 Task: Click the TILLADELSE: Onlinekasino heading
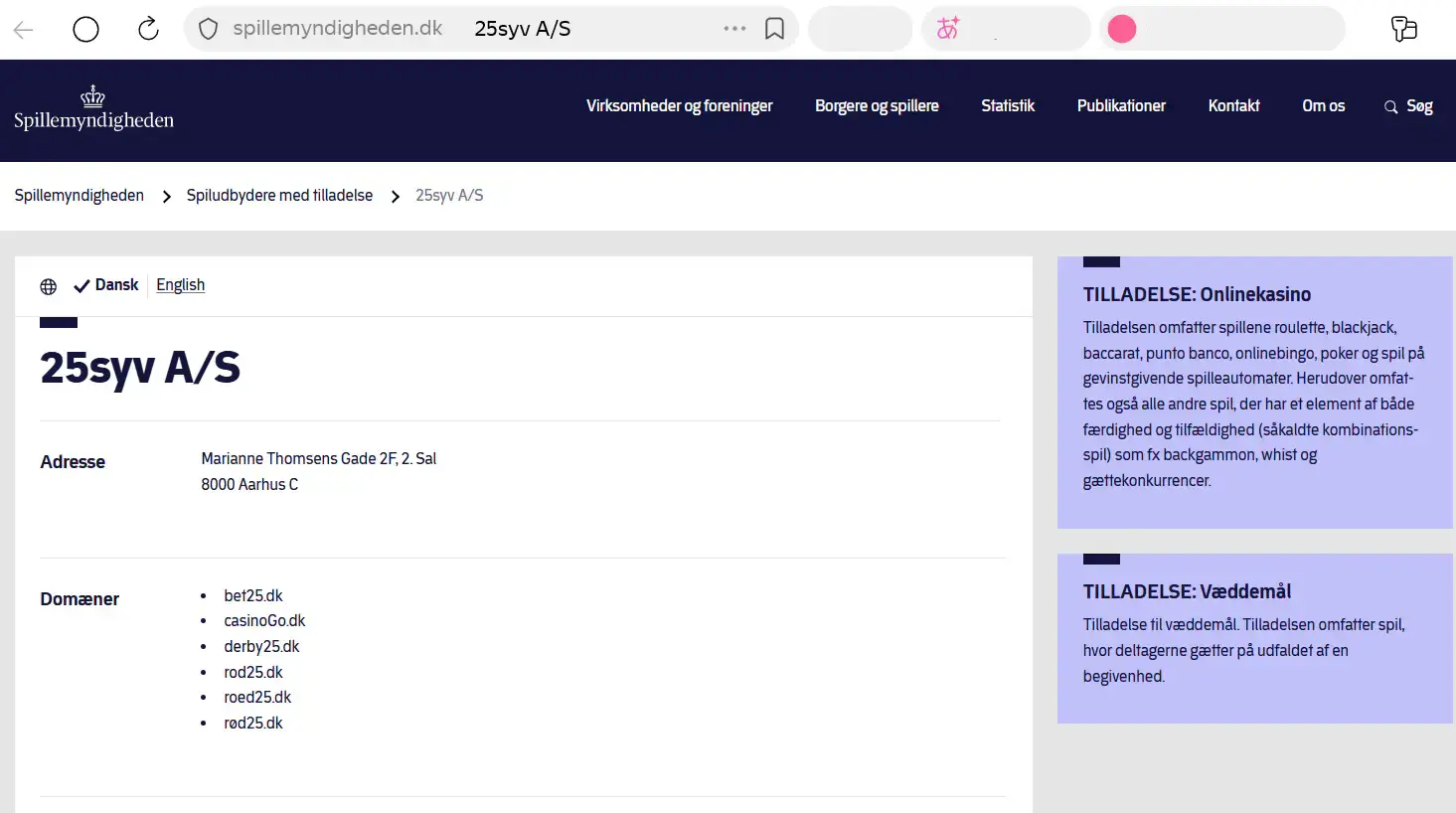(1197, 294)
